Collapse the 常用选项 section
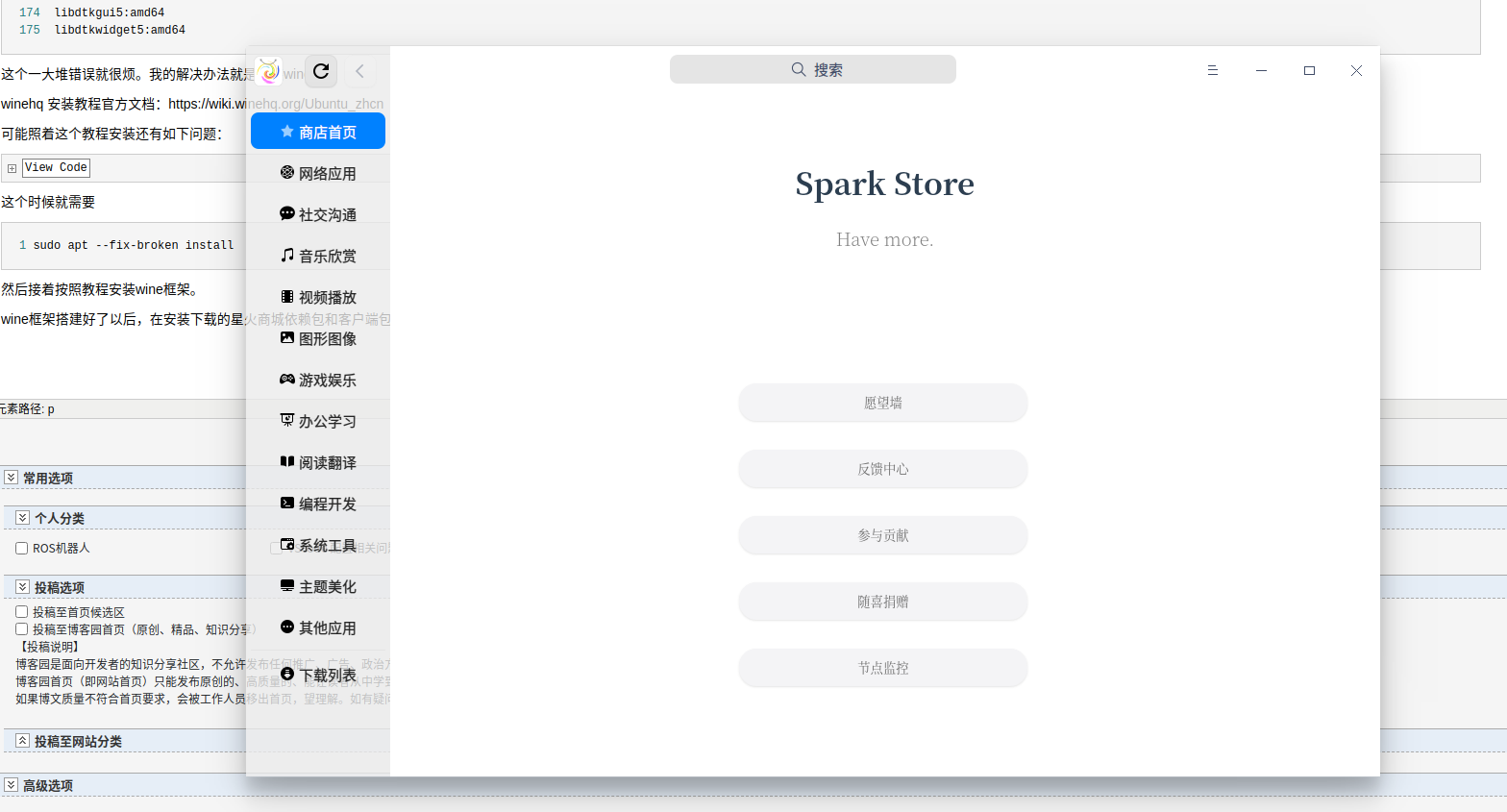Viewport: 1507px width, 812px height. 11,477
